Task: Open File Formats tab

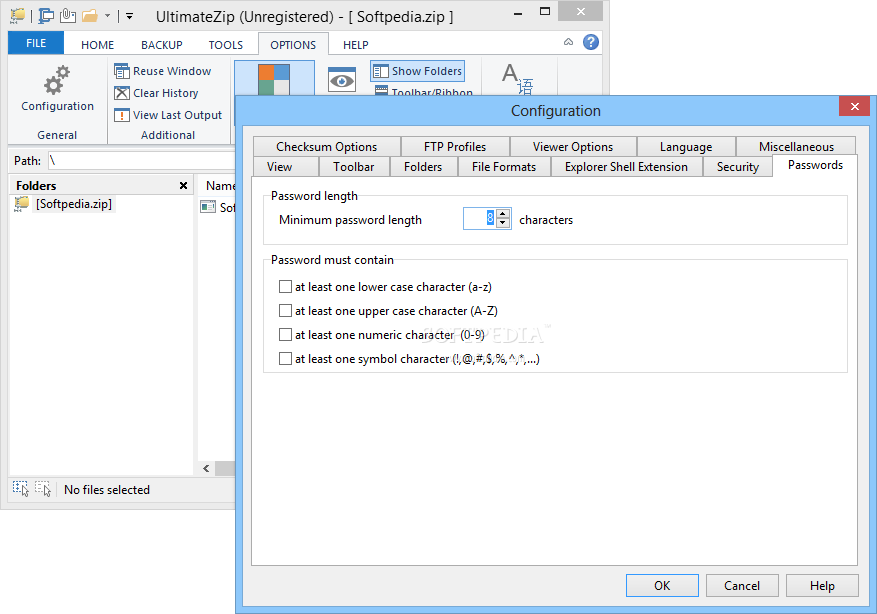Action: click(503, 167)
